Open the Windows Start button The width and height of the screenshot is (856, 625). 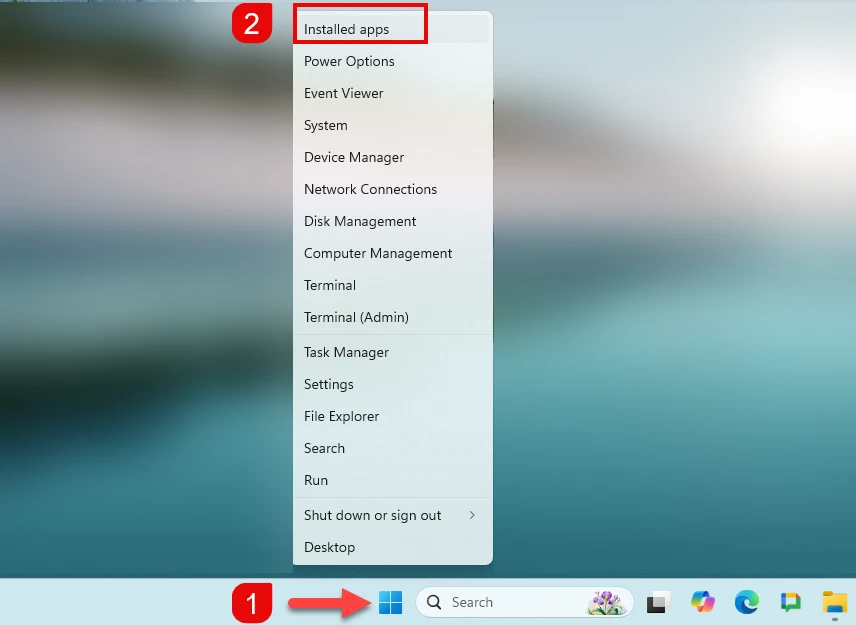[390, 602]
